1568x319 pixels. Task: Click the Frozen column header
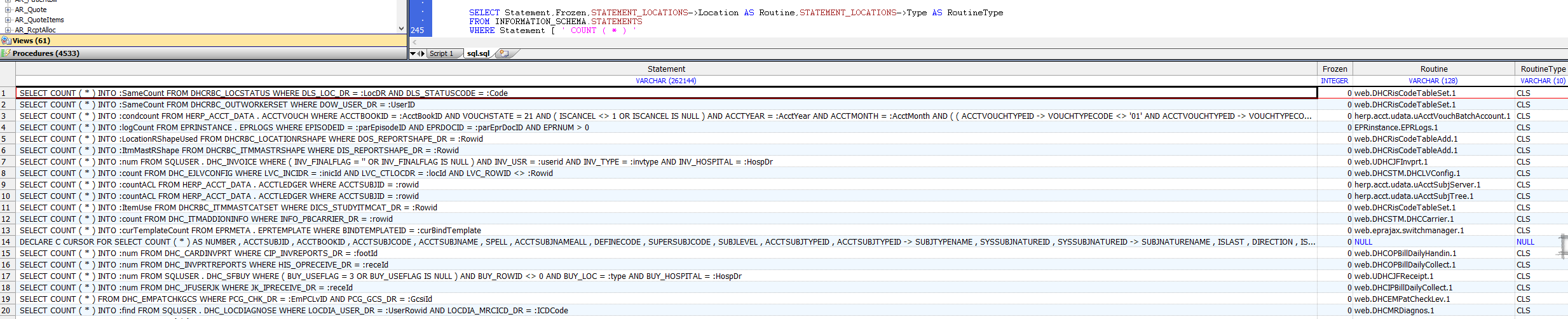(x=1335, y=69)
